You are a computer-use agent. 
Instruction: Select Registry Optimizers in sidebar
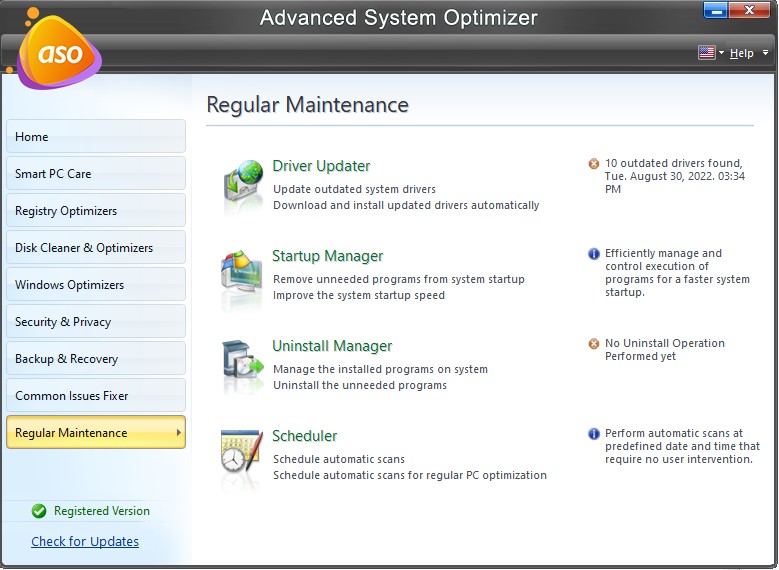96,210
